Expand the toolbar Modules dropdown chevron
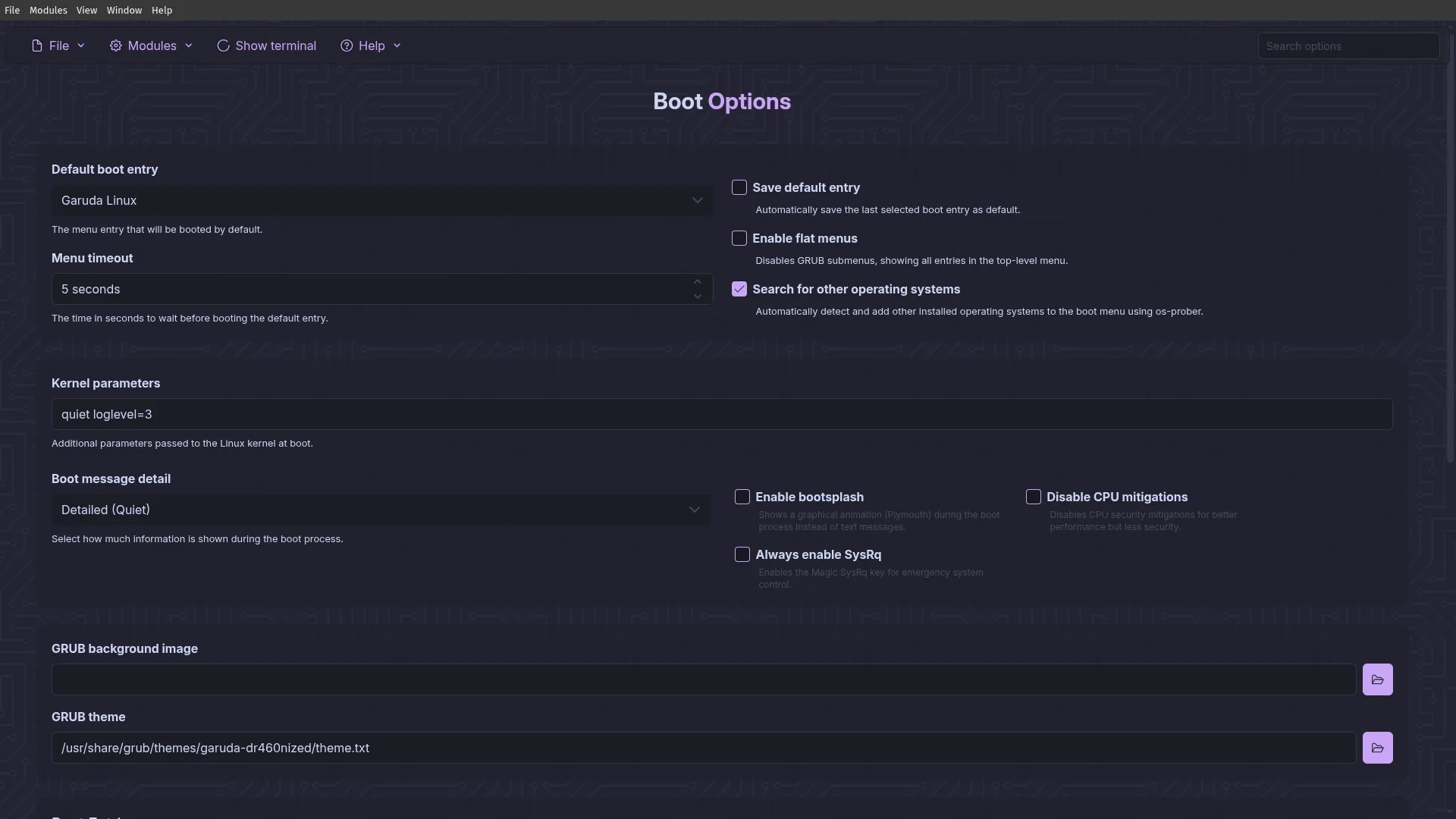Viewport: 1456px width, 819px height. (x=189, y=45)
